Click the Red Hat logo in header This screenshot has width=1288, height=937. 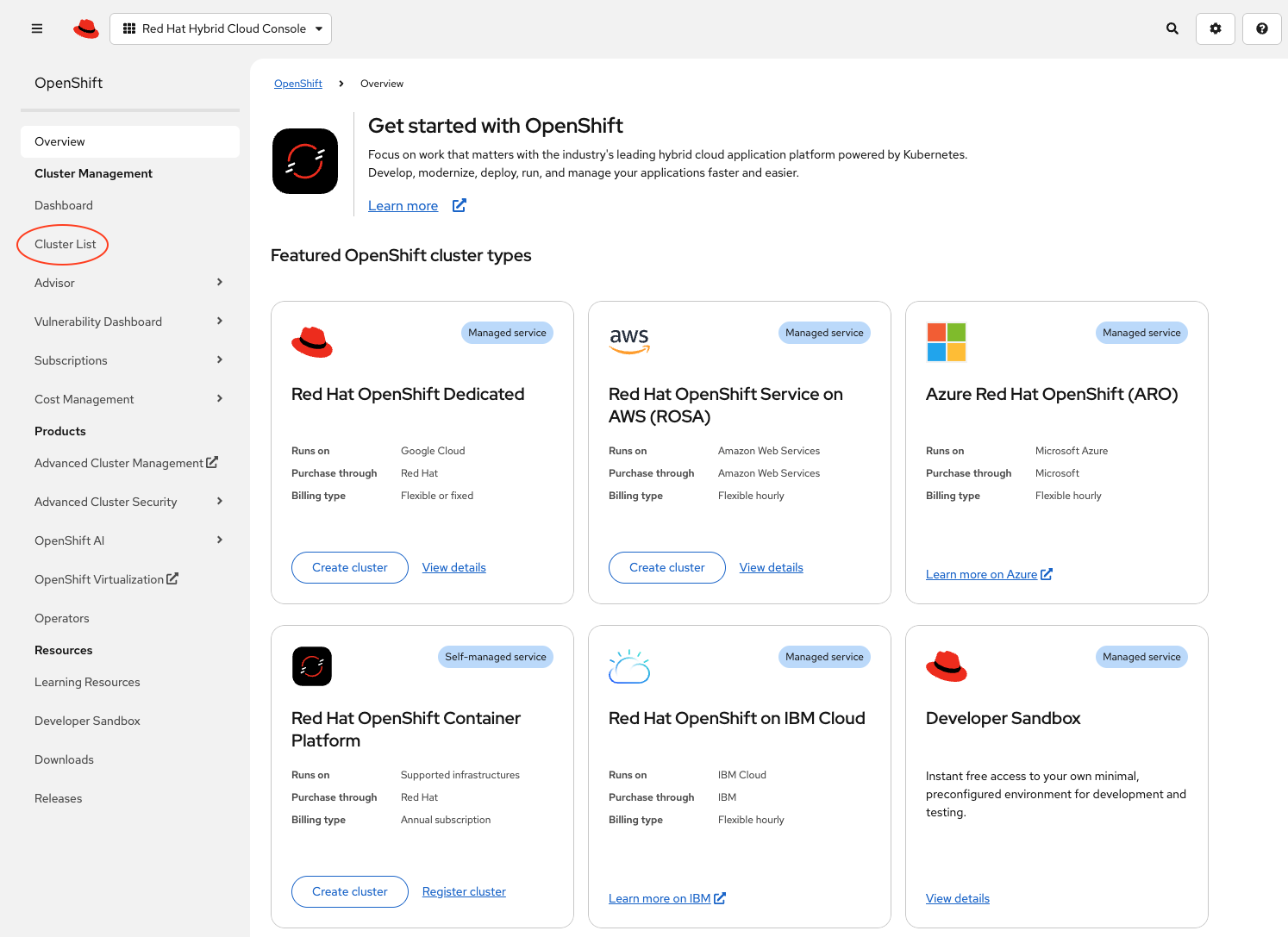[x=86, y=28]
